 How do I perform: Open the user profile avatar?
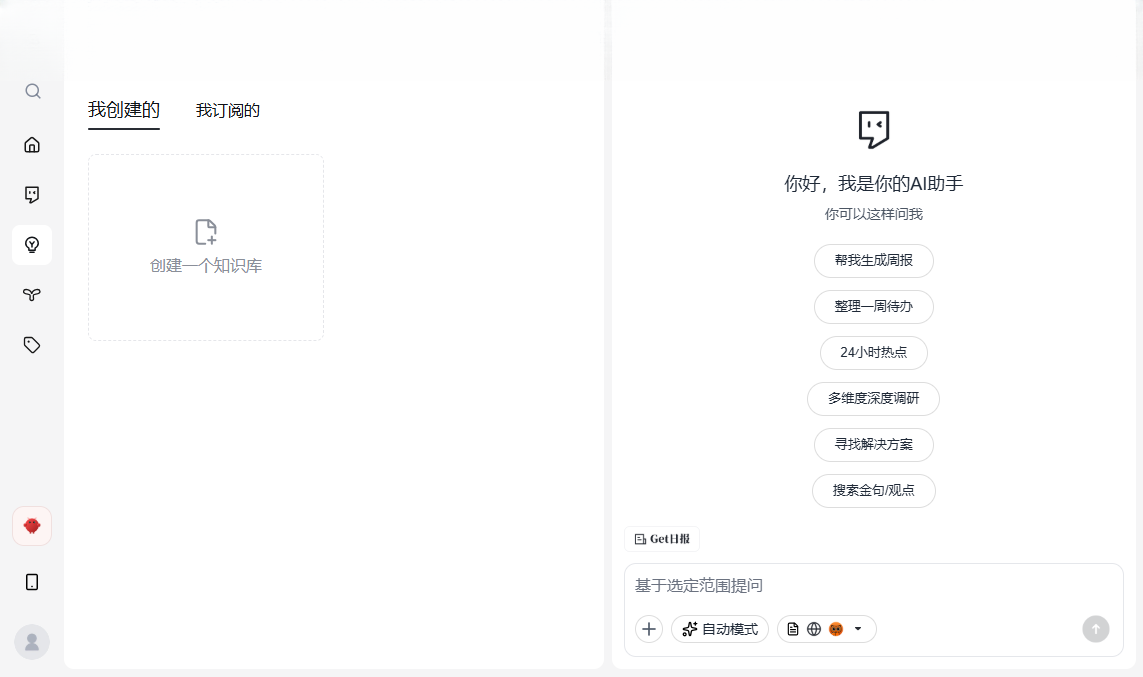pos(32,642)
